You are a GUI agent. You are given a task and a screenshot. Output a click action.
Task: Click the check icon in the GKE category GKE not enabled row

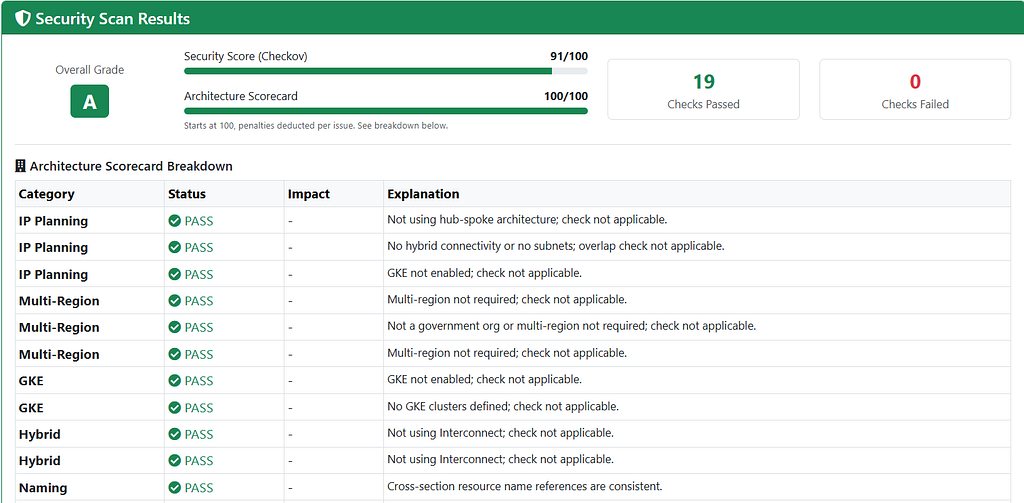[x=174, y=381]
